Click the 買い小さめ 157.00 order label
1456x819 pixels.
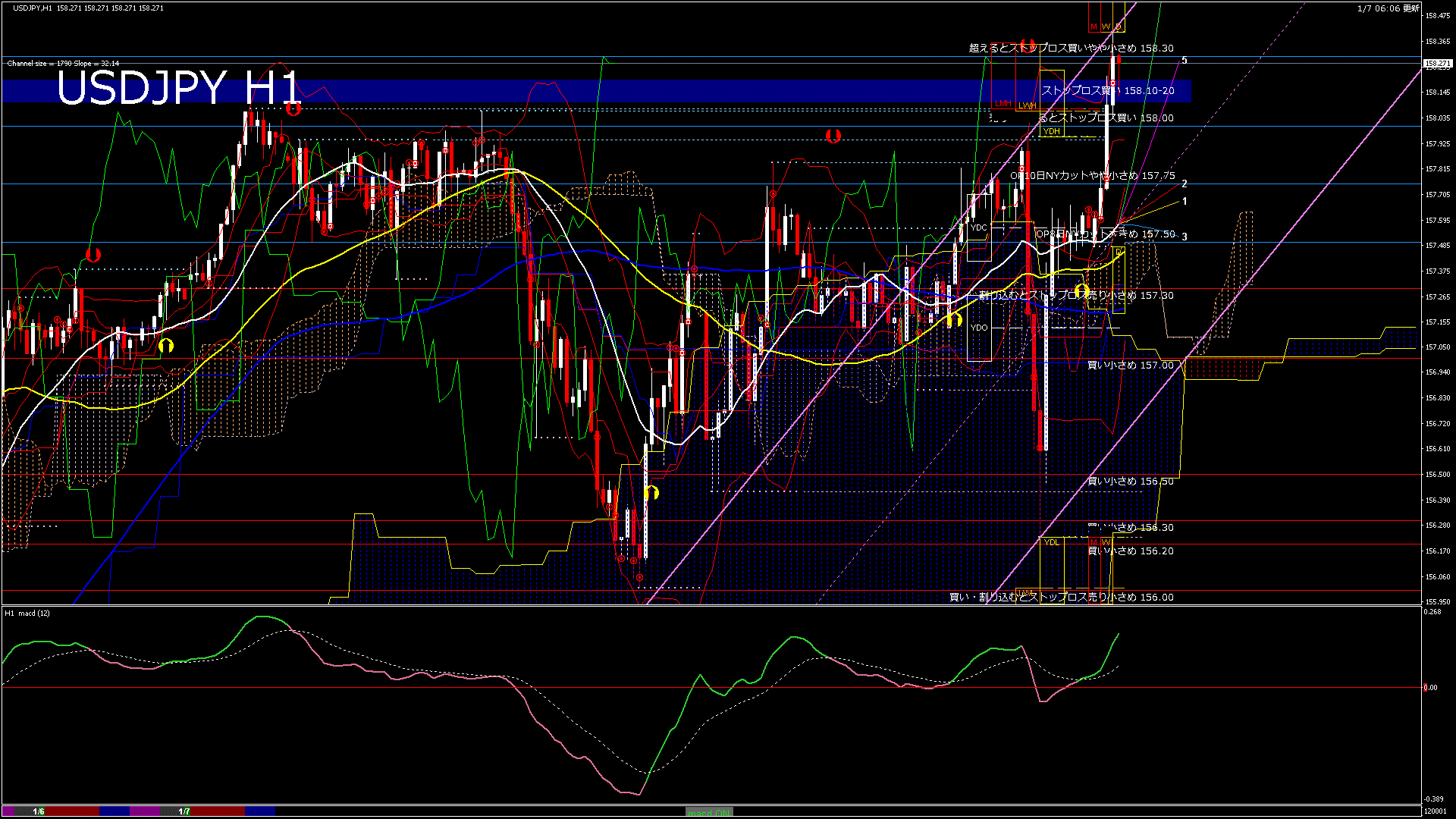1130,366
